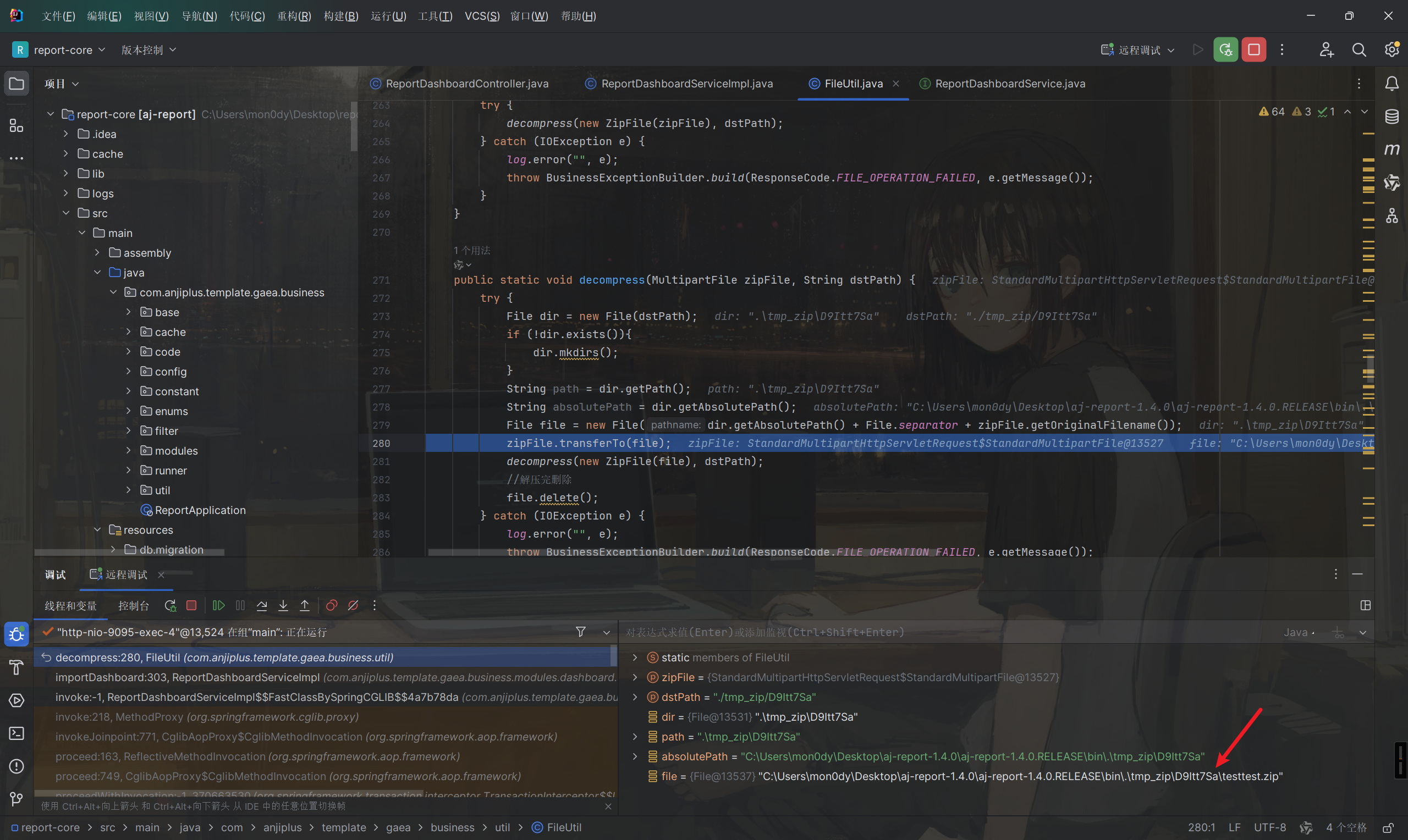1408x840 pixels.
Task: Click the 280:1 caret position indicator
Action: coord(1201,828)
